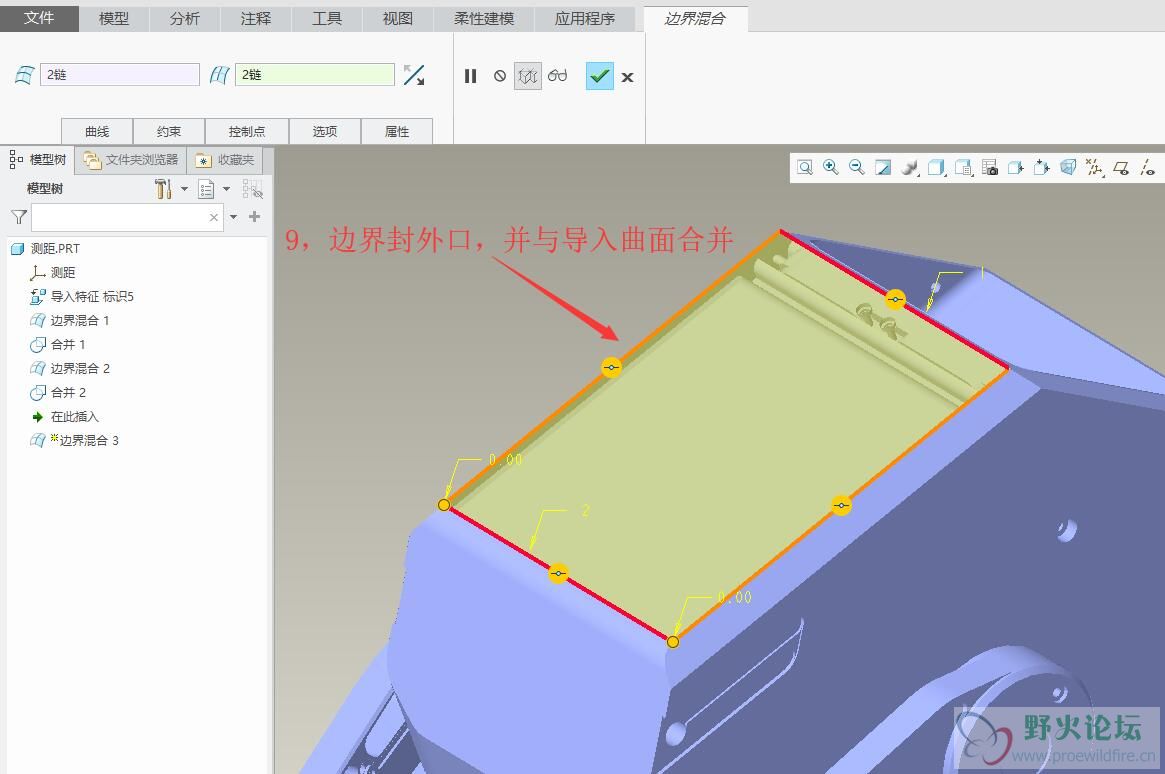Viewport: 1165px width, 774px height.
Task: Click the model tree search field
Action: pyautogui.click(x=118, y=217)
